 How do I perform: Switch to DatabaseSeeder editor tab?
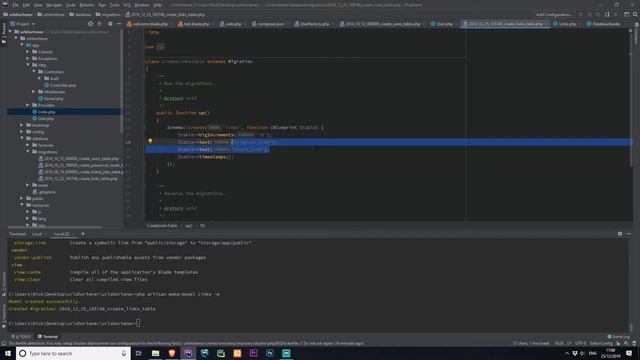pos(604,24)
